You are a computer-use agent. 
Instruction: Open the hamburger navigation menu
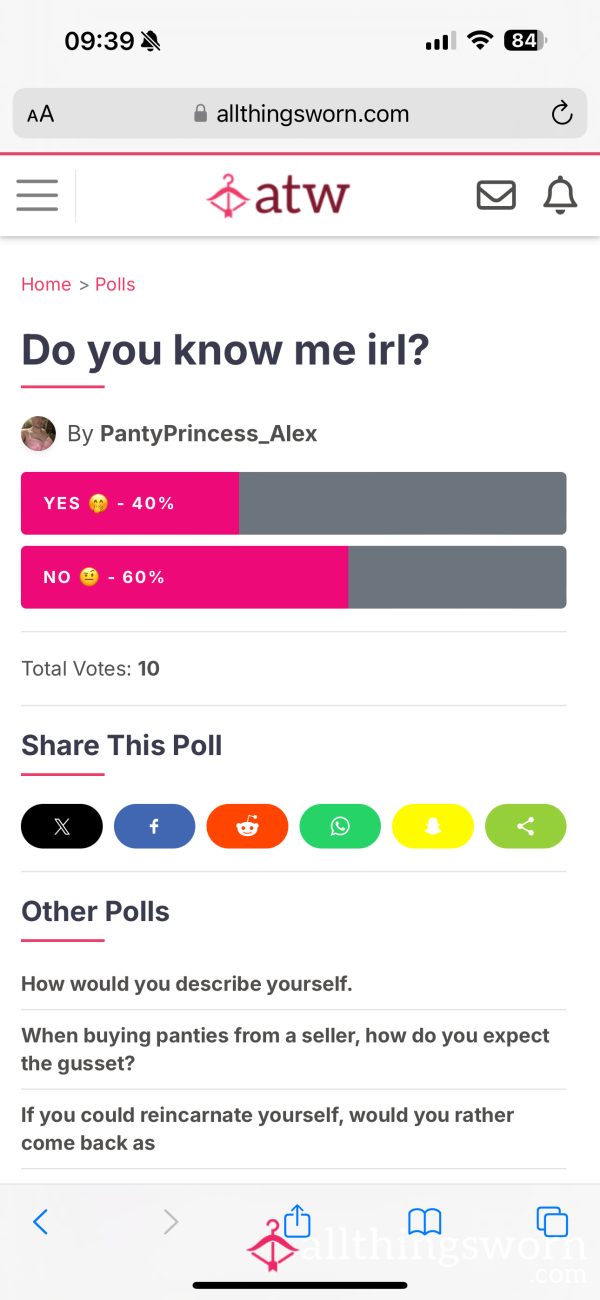(37, 195)
